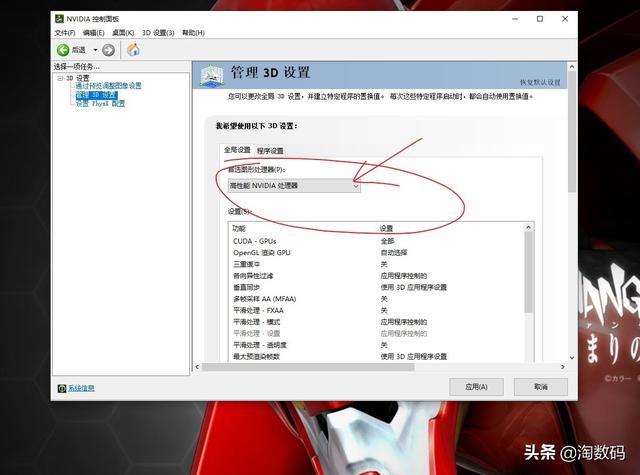Select the 最大预渲染帧数 row
Image resolution: width=640 pixels, height=475 pixels.
(x=378, y=356)
